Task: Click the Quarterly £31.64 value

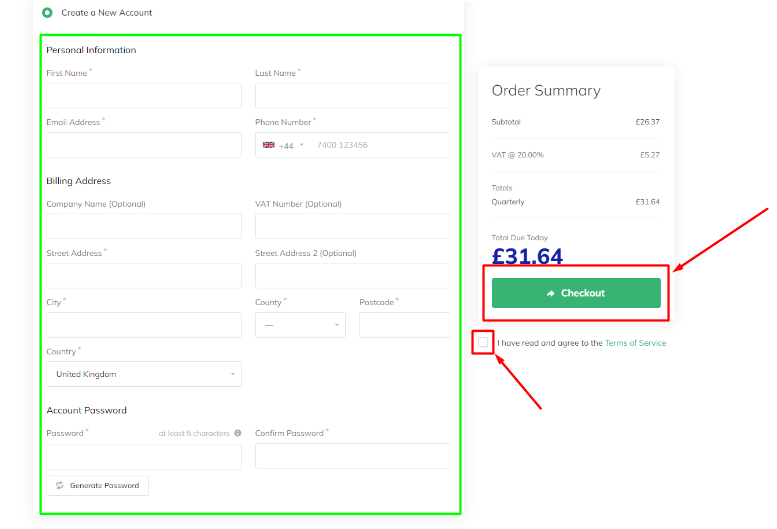Action: point(647,202)
